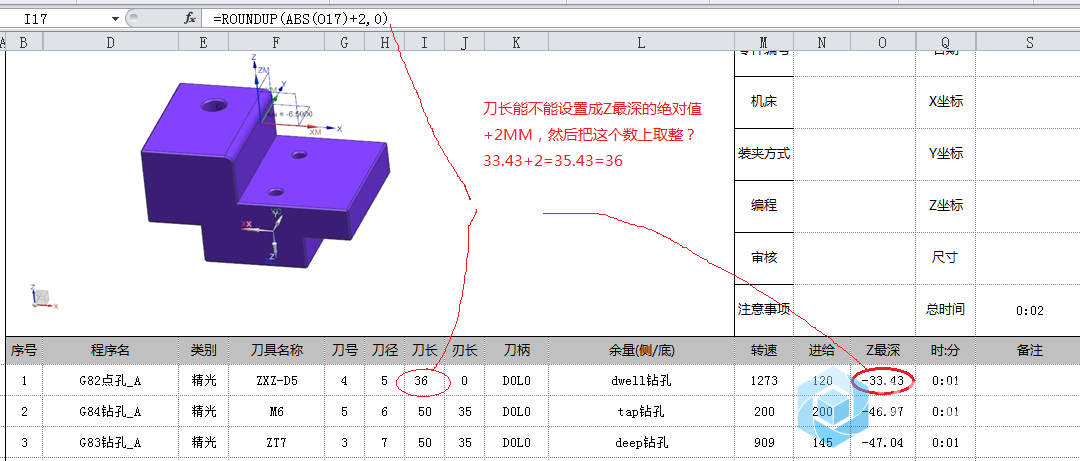The width and height of the screenshot is (1080, 461).
Task: Click the ZT7 tool name cell
Action: [276, 442]
